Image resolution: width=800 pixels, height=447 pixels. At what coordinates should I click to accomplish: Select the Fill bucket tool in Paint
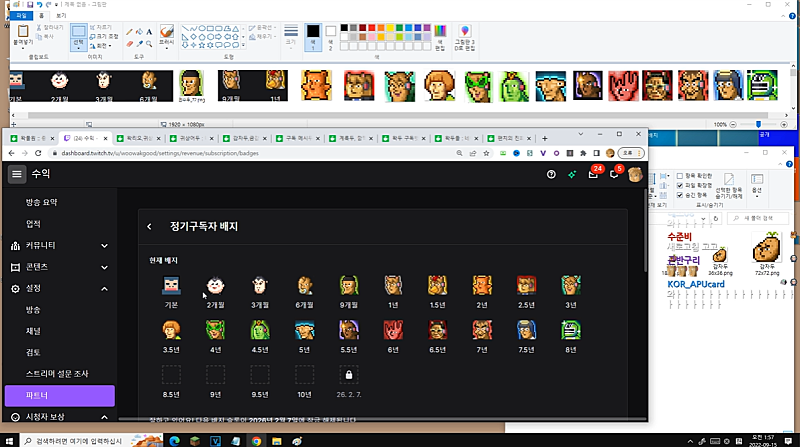[139, 32]
